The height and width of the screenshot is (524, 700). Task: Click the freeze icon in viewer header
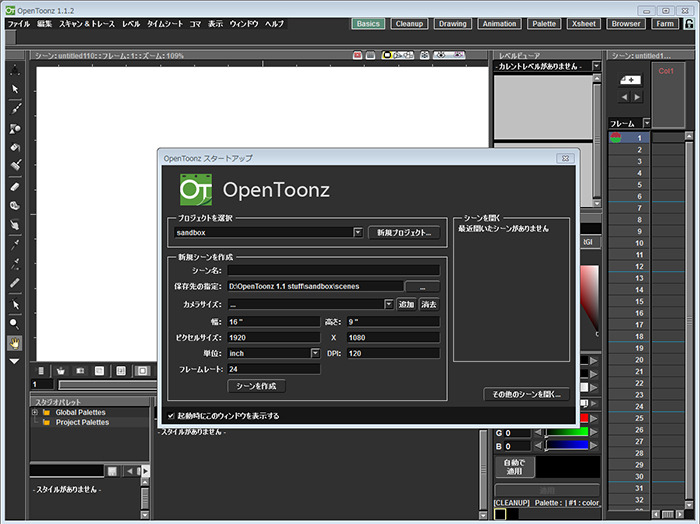[425, 55]
